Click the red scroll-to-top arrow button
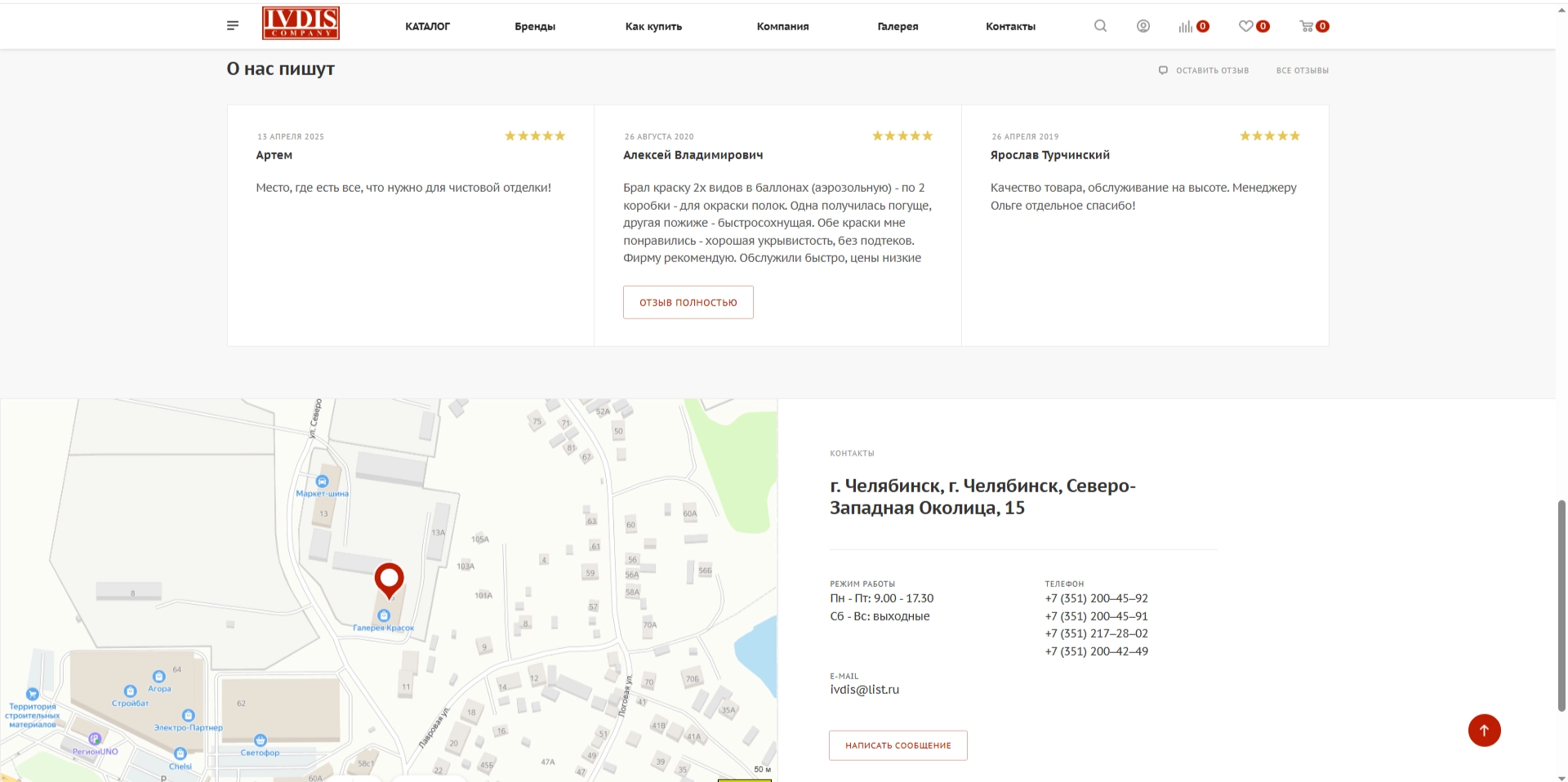This screenshot has width=1568, height=782. click(x=1484, y=730)
